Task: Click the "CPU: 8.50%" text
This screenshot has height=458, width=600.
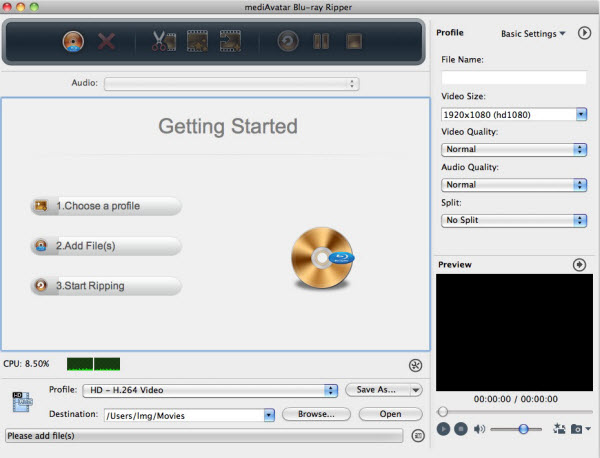Action: point(26,364)
